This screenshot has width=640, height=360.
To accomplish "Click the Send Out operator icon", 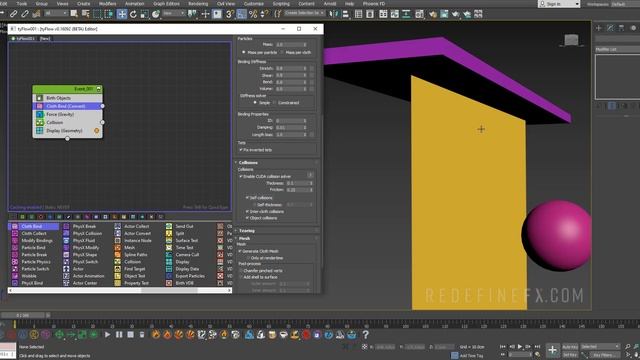I will (x=169, y=226).
